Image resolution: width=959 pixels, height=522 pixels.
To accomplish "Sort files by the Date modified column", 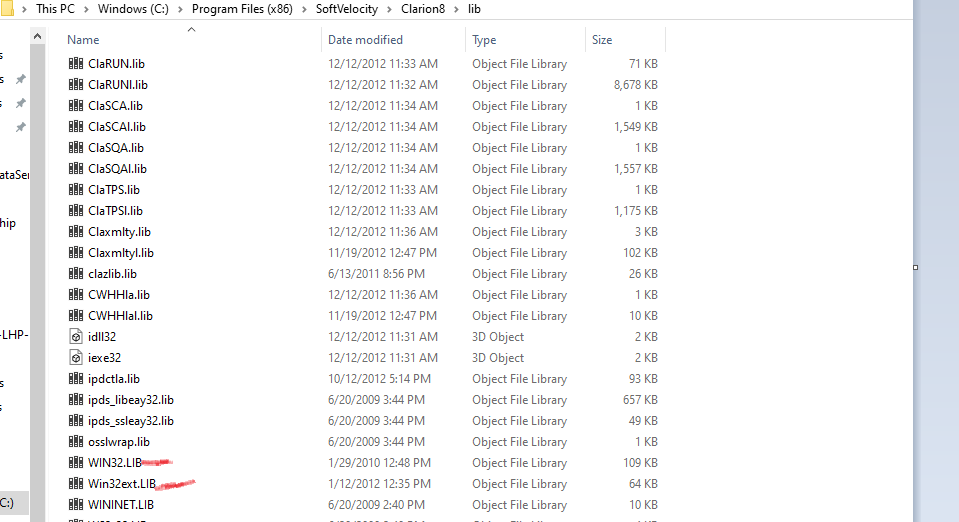I will pos(365,40).
